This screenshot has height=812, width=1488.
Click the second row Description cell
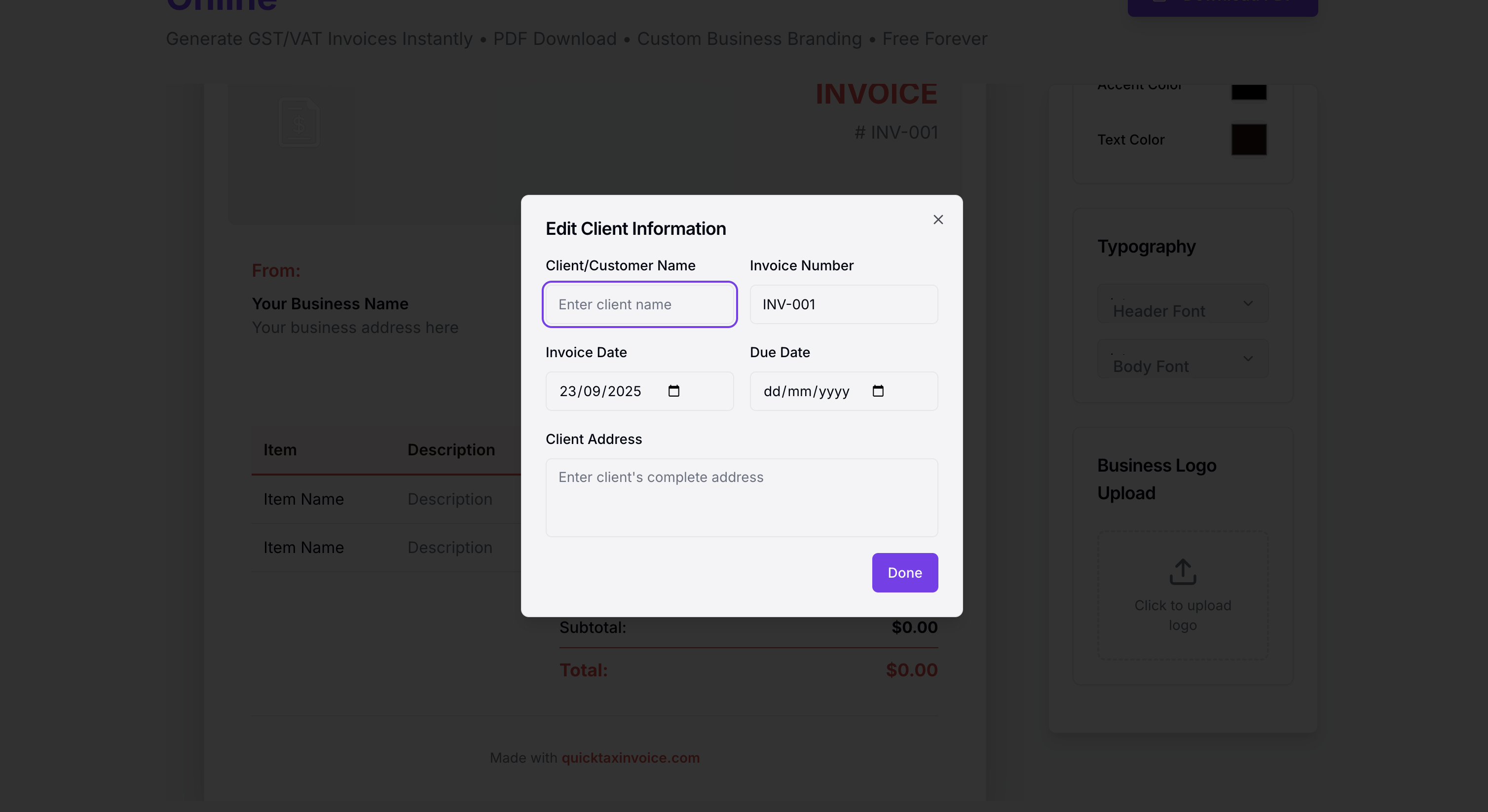click(449, 548)
